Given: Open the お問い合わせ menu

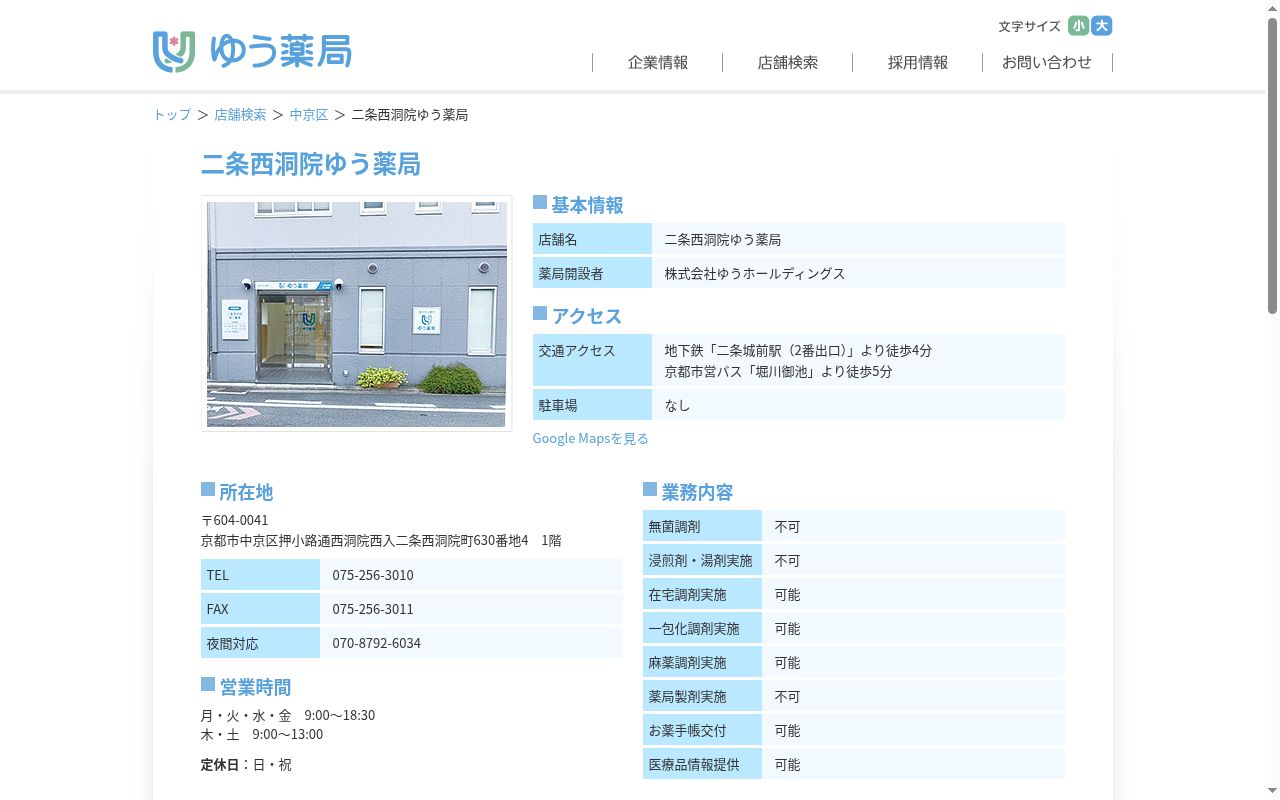Looking at the screenshot, I should pyautogui.click(x=1047, y=62).
